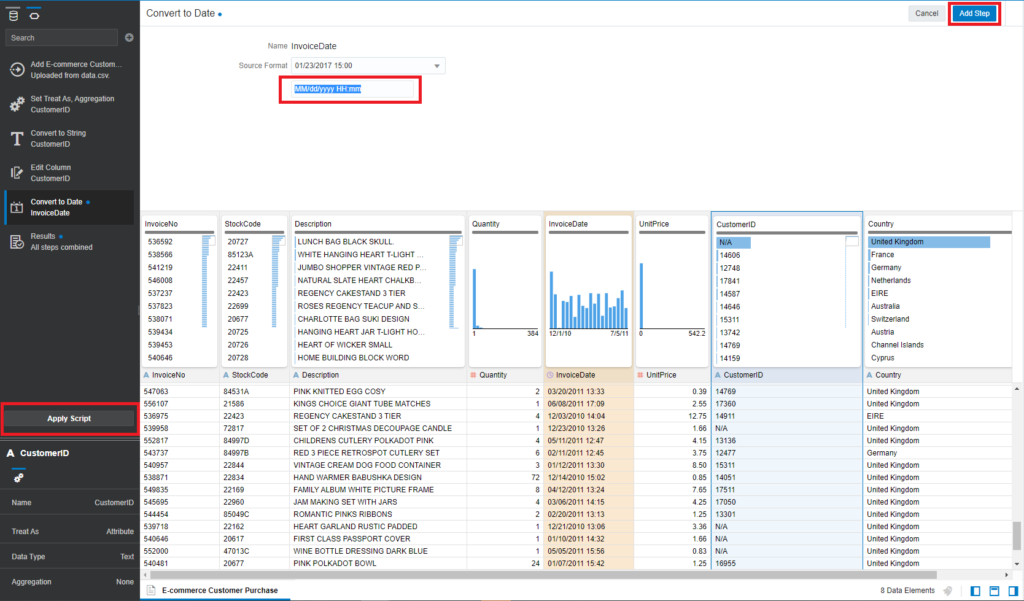
Task: Click the UnitPrice distribution tile
Action: 672,291
